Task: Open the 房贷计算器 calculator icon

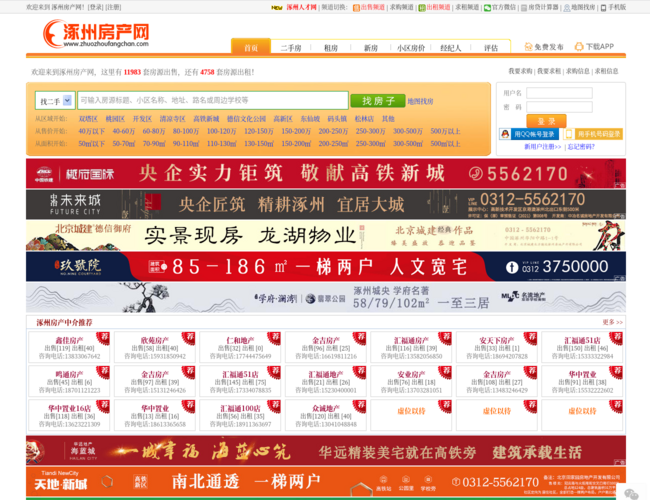Action: 524,7
